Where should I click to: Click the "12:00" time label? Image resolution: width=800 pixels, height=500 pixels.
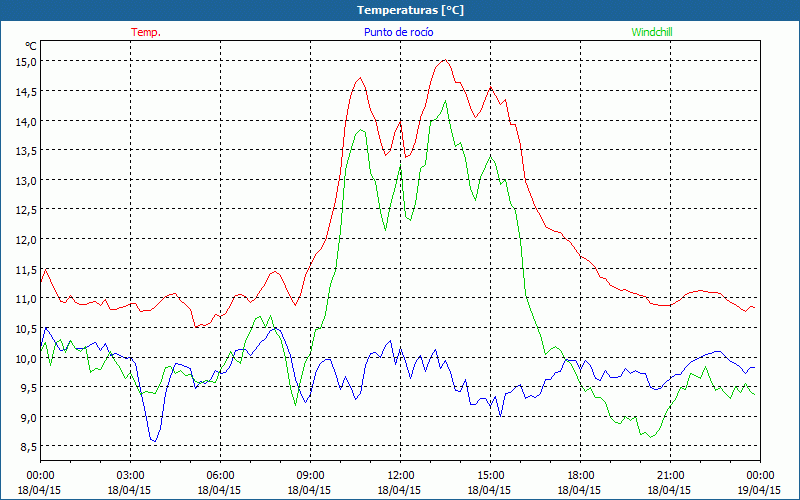(x=401, y=476)
